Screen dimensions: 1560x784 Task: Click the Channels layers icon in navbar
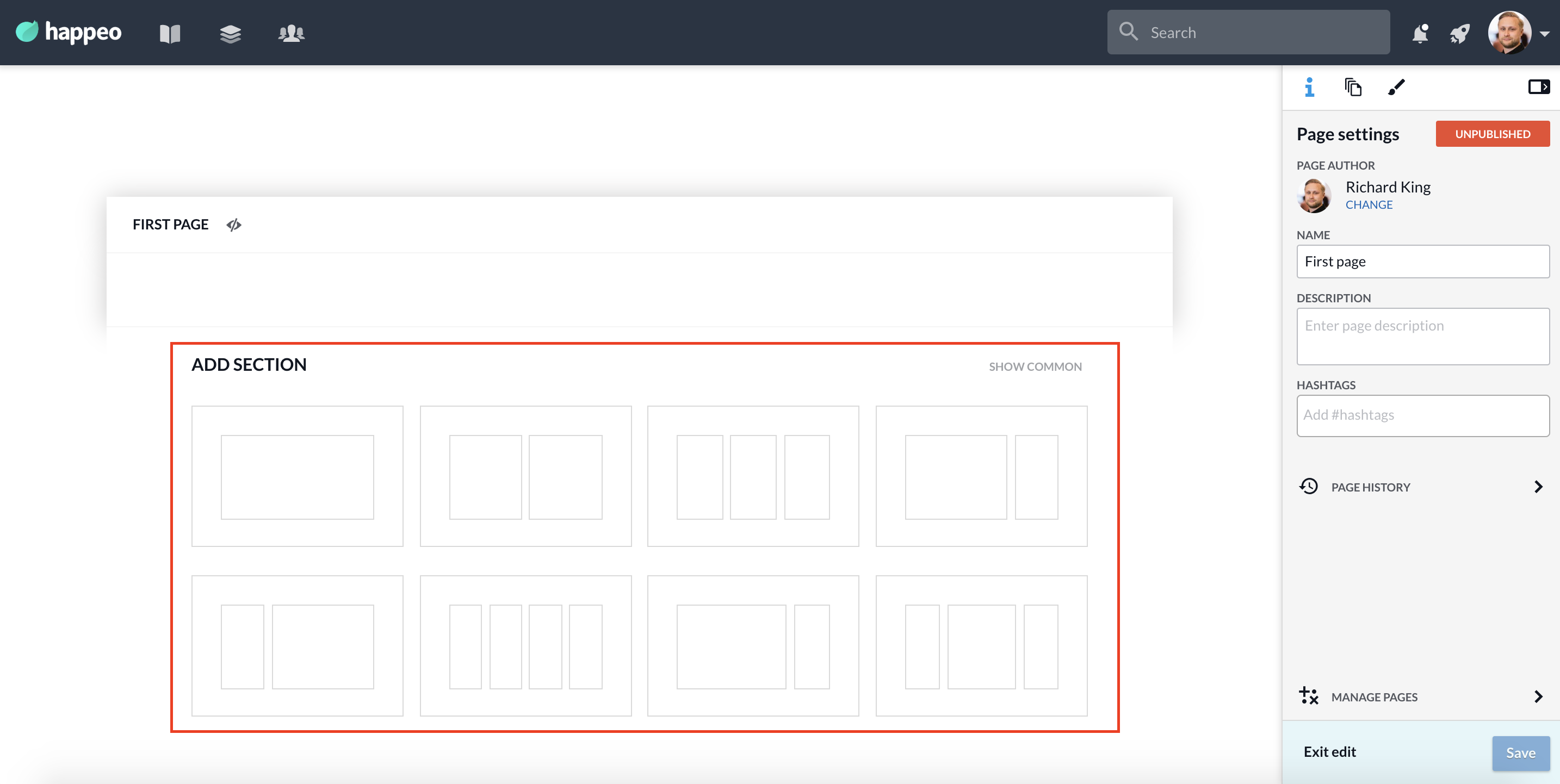tap(230, 33)
